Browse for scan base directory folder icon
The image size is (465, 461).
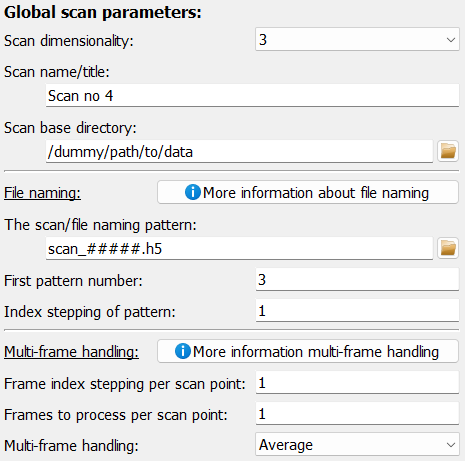[x=448, y=151]
